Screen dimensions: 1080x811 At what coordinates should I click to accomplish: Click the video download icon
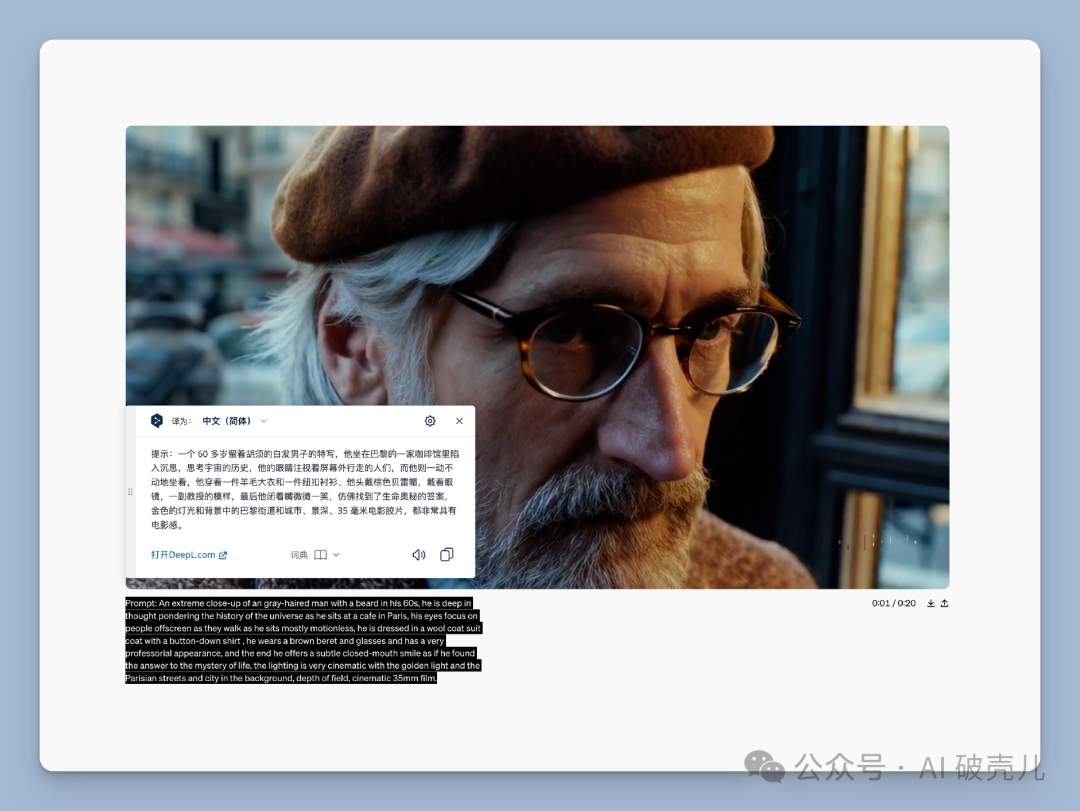(x=931, y=603)
